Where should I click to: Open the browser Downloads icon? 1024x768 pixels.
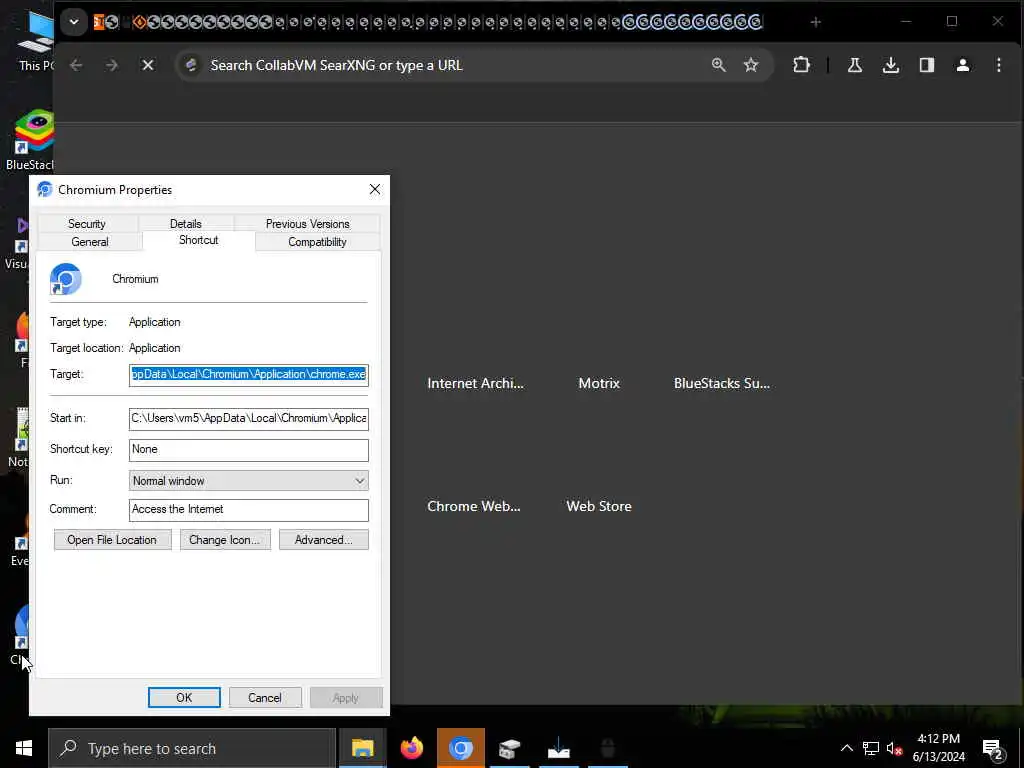coord(891,65)
